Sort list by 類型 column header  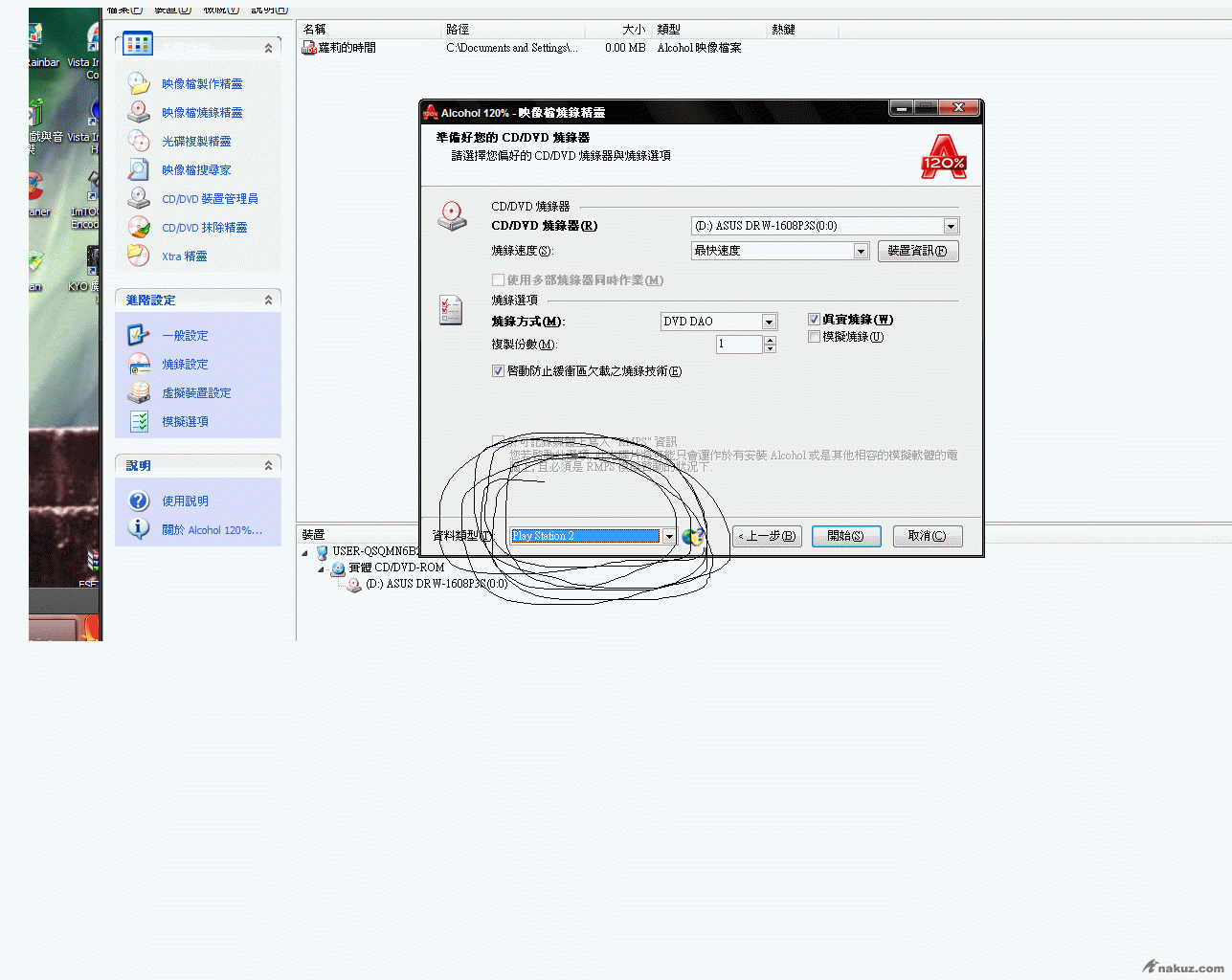(x=709, y=30)
